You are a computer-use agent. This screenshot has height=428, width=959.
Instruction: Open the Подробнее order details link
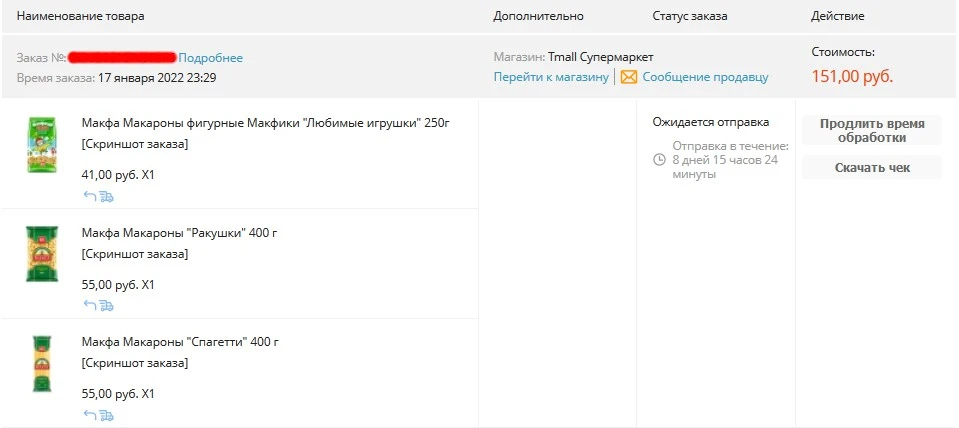210,58
